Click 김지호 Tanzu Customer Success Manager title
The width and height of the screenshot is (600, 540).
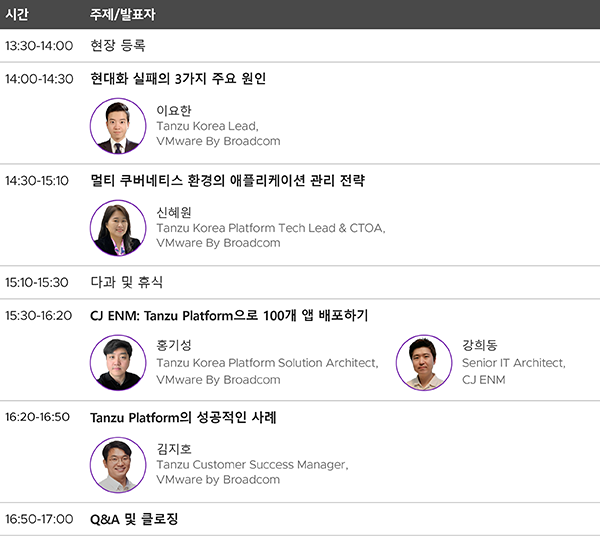tap(252, 464)
